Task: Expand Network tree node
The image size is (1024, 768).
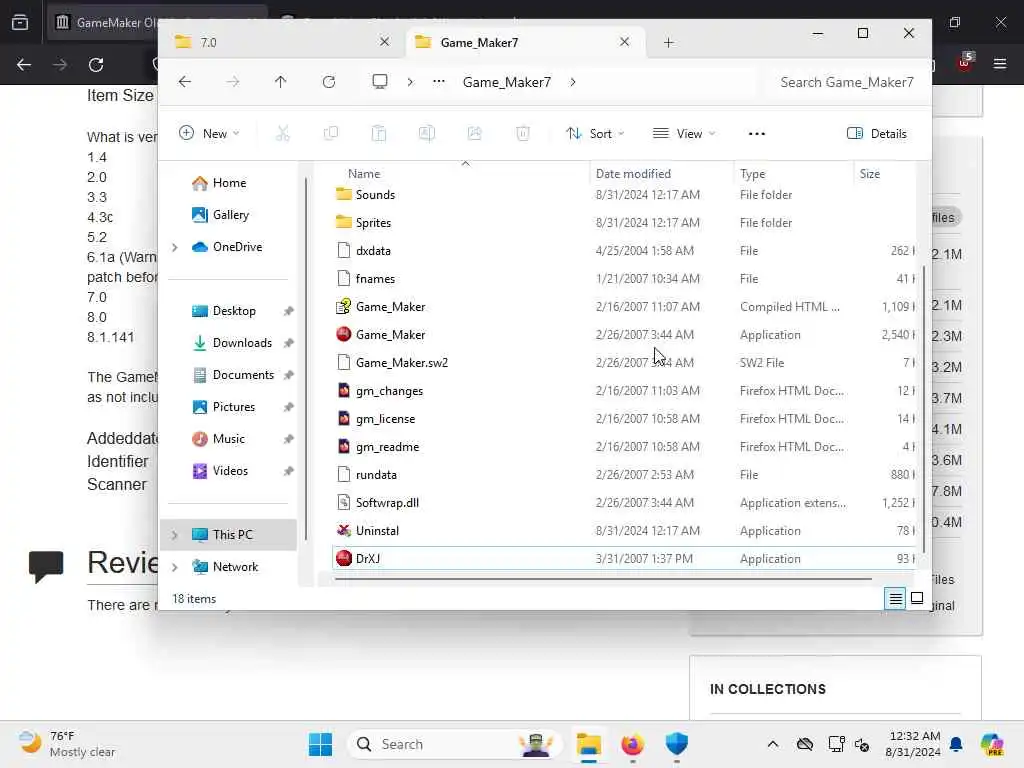Action: point(174,567)
